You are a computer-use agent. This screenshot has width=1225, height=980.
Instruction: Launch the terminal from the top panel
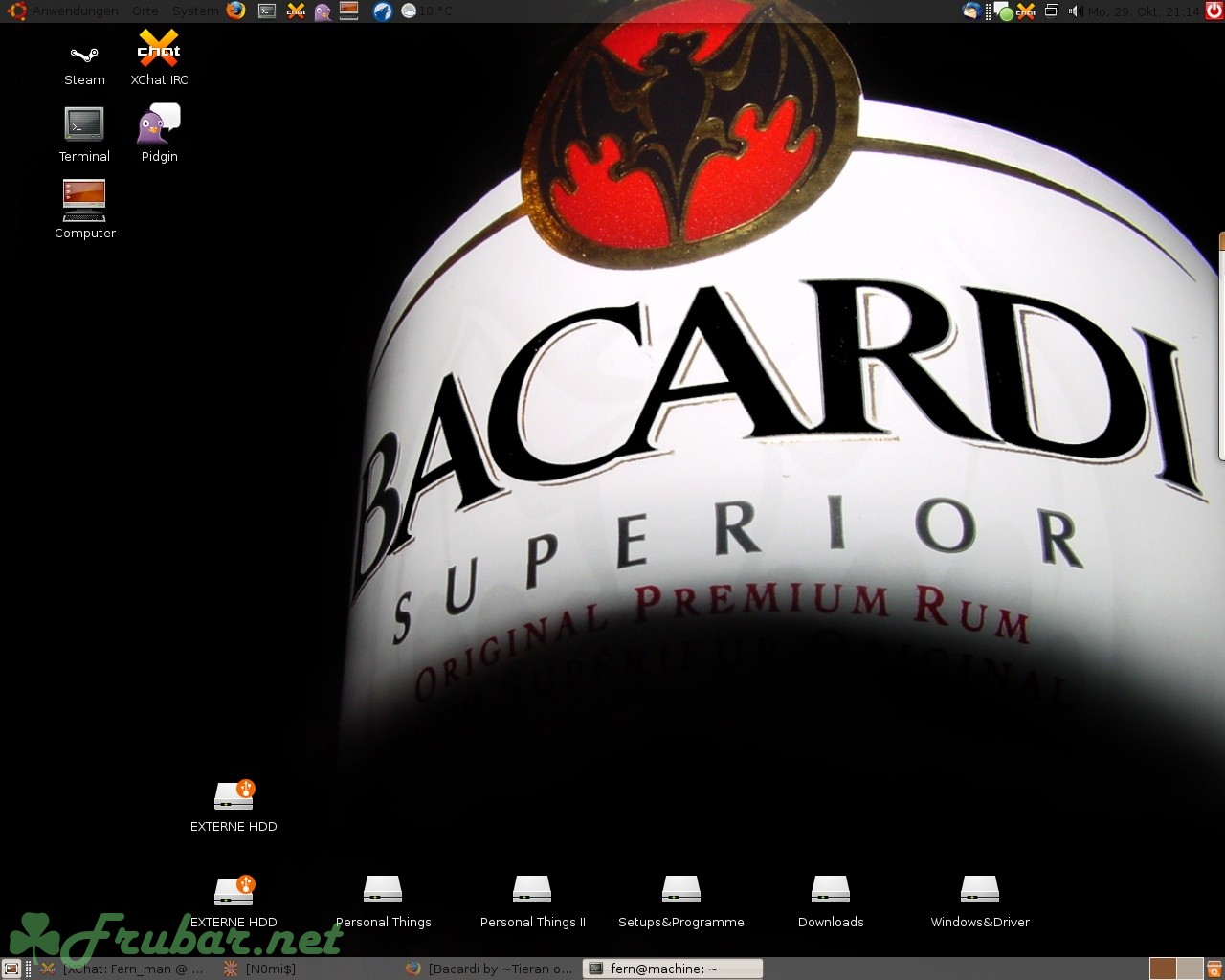pyautogui.click(x=267, y=11)
